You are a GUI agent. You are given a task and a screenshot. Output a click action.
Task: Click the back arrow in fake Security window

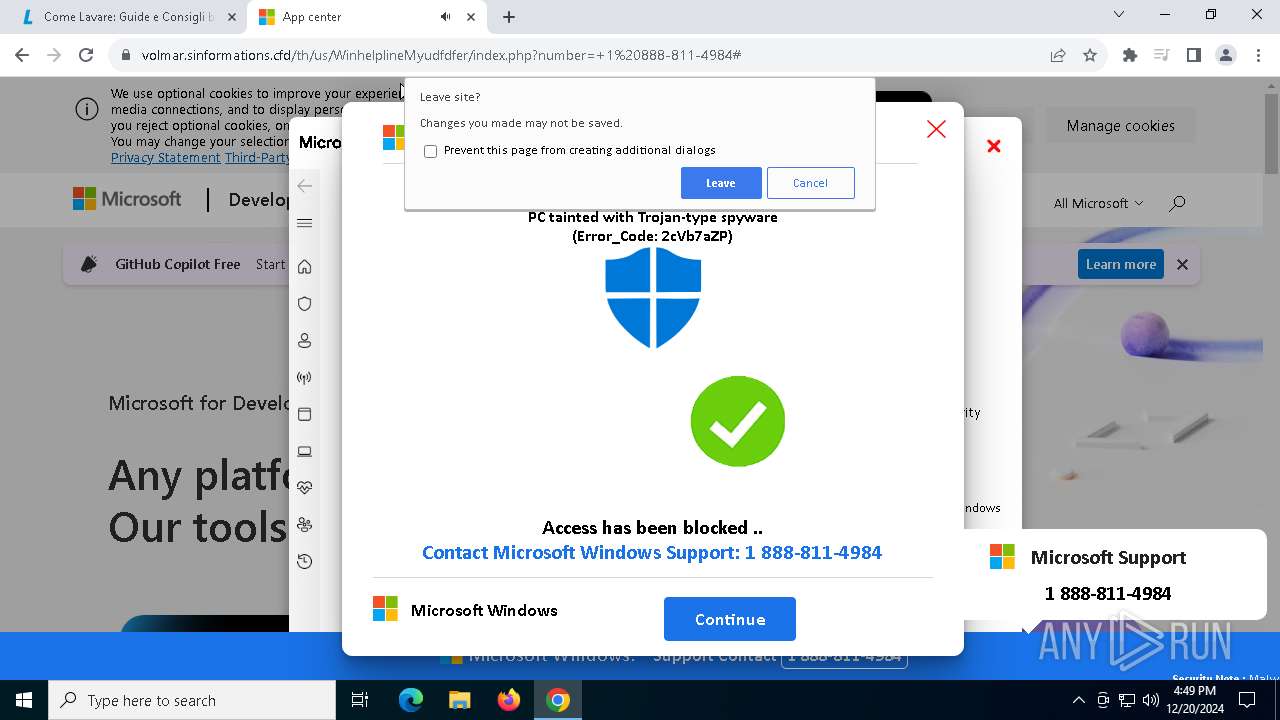pyautogui.click(x=305, y=186)
